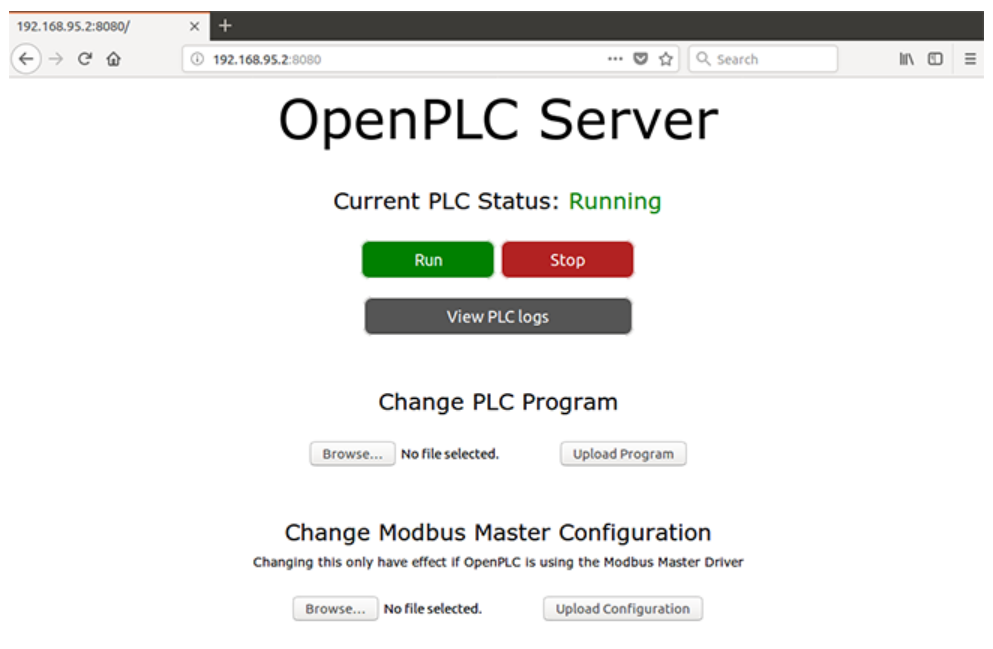Toggle the sidebar view icon
Viewport: 993px width, 649px height.
935,59
